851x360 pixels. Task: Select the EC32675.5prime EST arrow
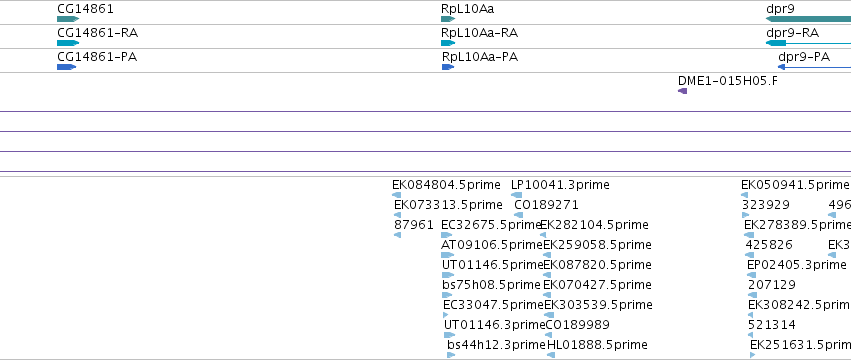447,235
